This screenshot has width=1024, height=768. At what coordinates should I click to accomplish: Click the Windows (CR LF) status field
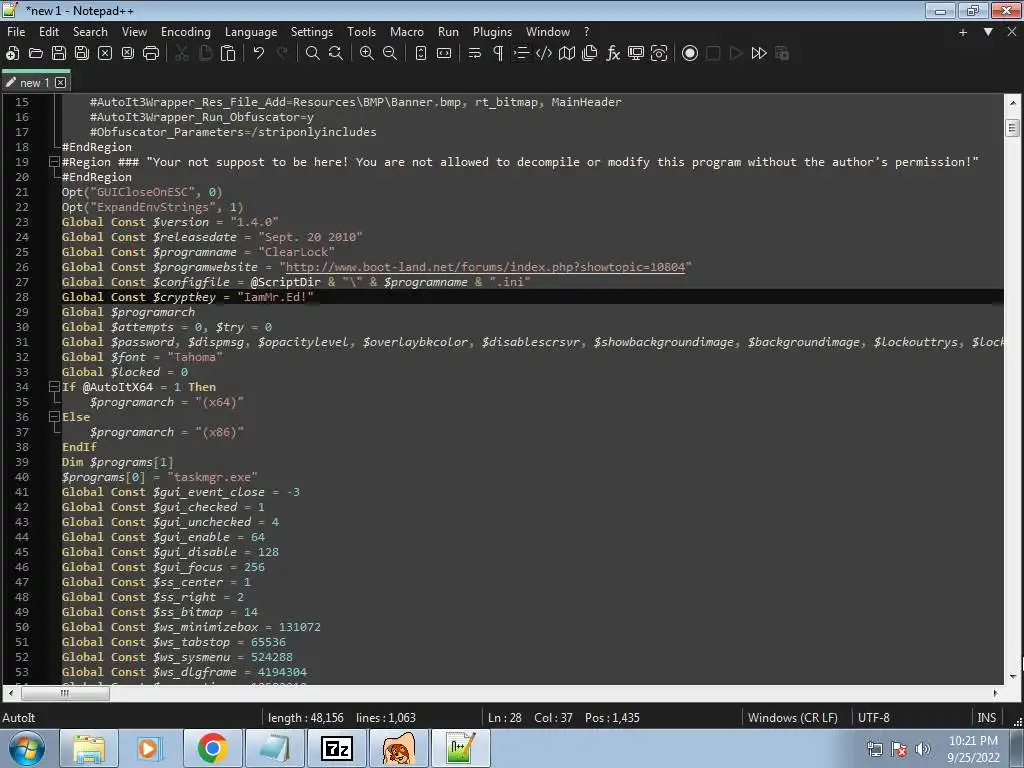793,718
